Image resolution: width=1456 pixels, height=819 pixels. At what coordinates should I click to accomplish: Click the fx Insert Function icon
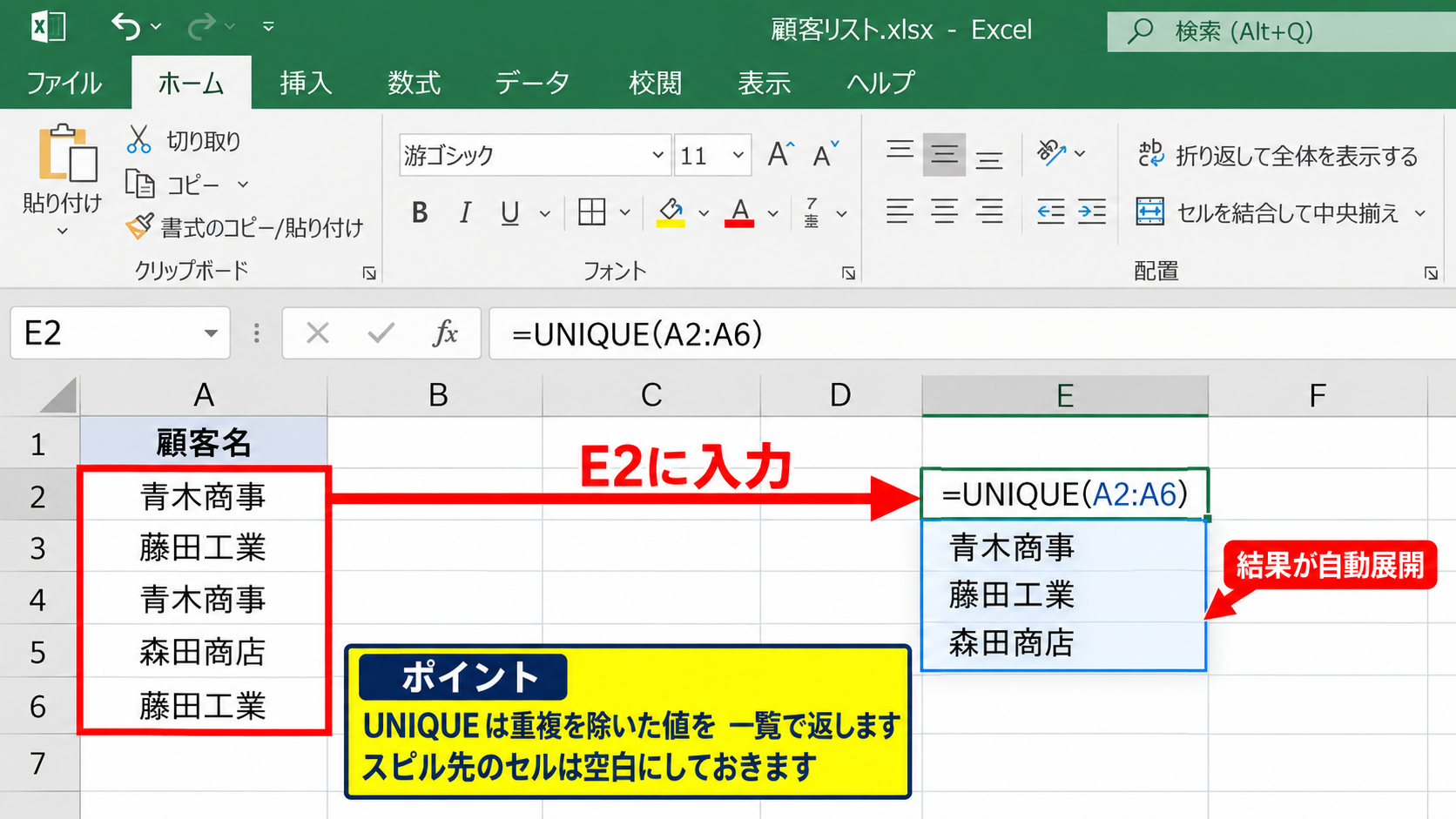[445, 332]
